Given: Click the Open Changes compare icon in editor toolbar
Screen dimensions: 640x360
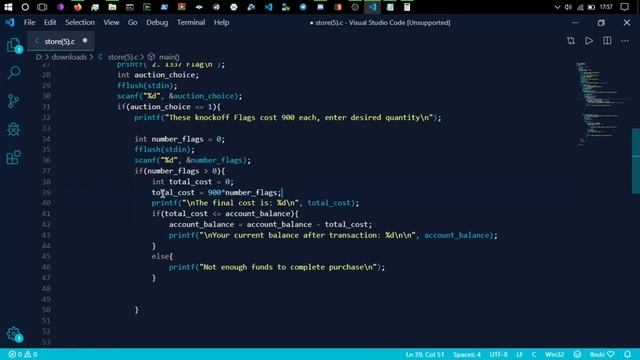Looking at the screenshot, I should (571, 41).
